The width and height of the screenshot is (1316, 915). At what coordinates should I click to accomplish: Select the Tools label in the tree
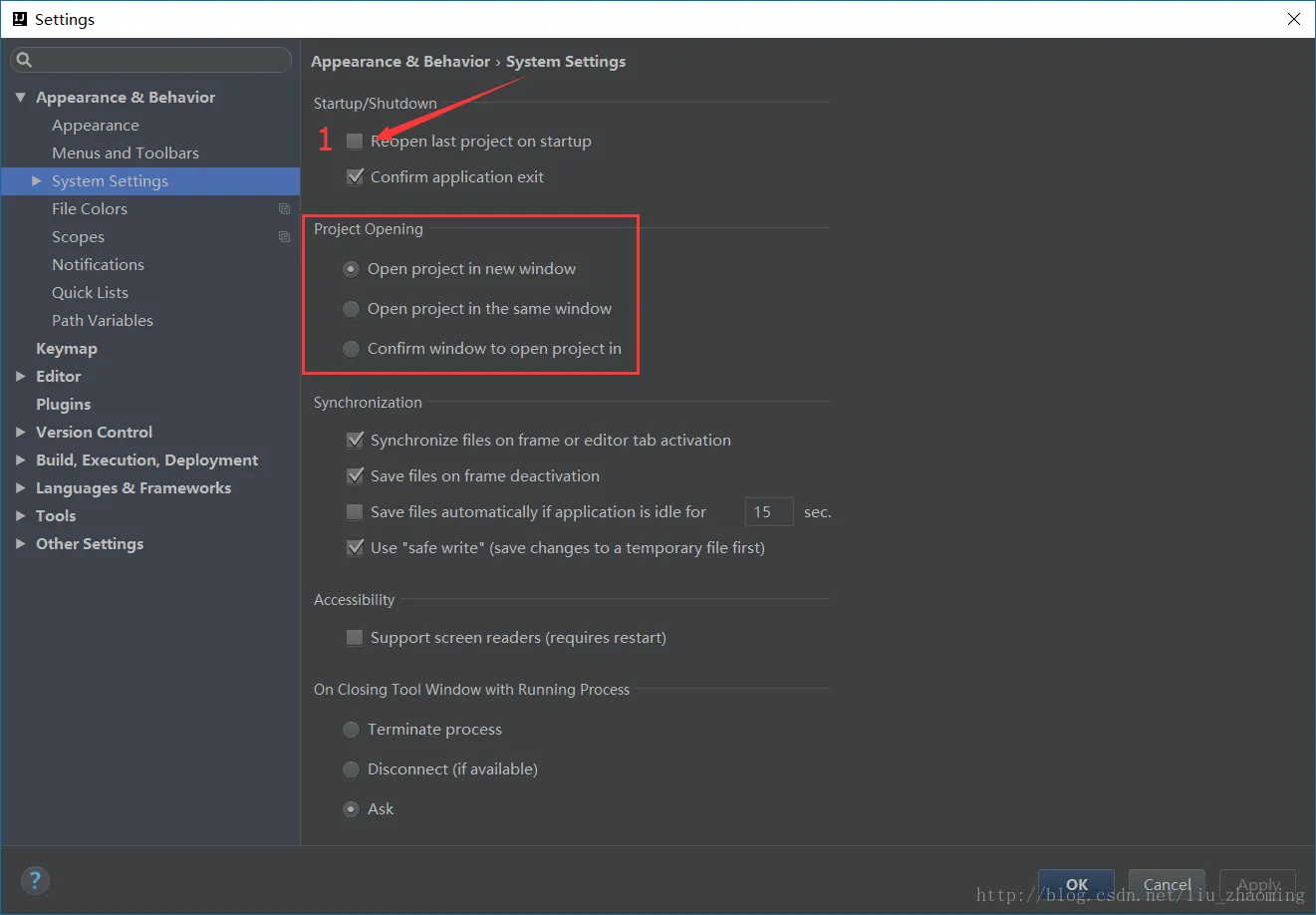(56, 516)
